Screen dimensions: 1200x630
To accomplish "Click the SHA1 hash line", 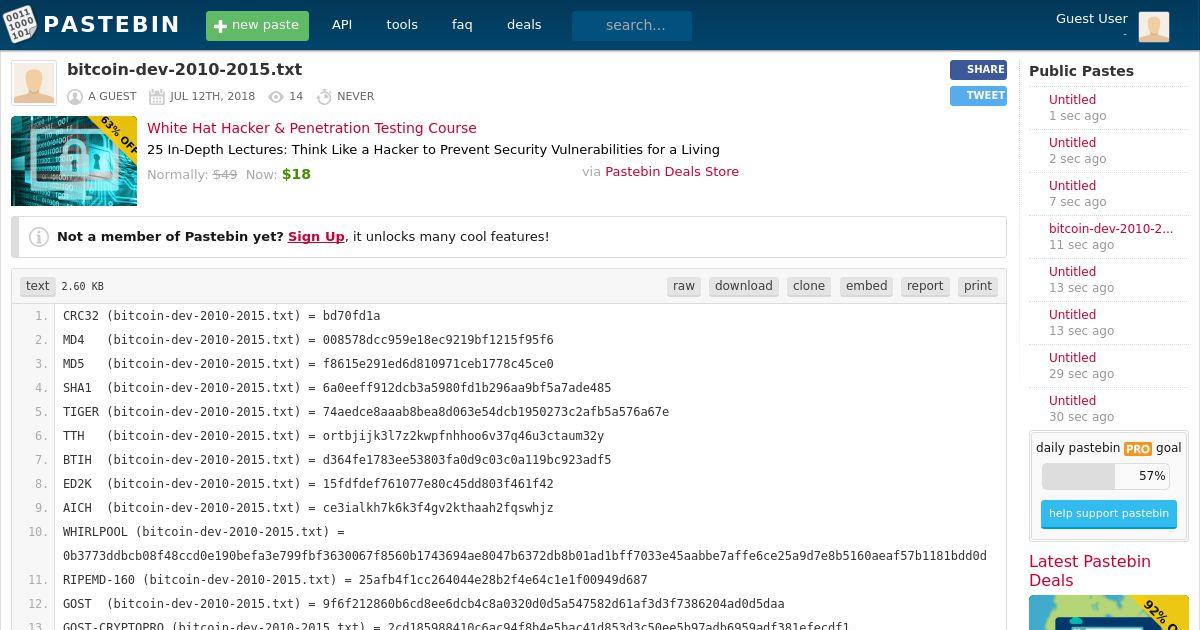I will coord(337,388).
